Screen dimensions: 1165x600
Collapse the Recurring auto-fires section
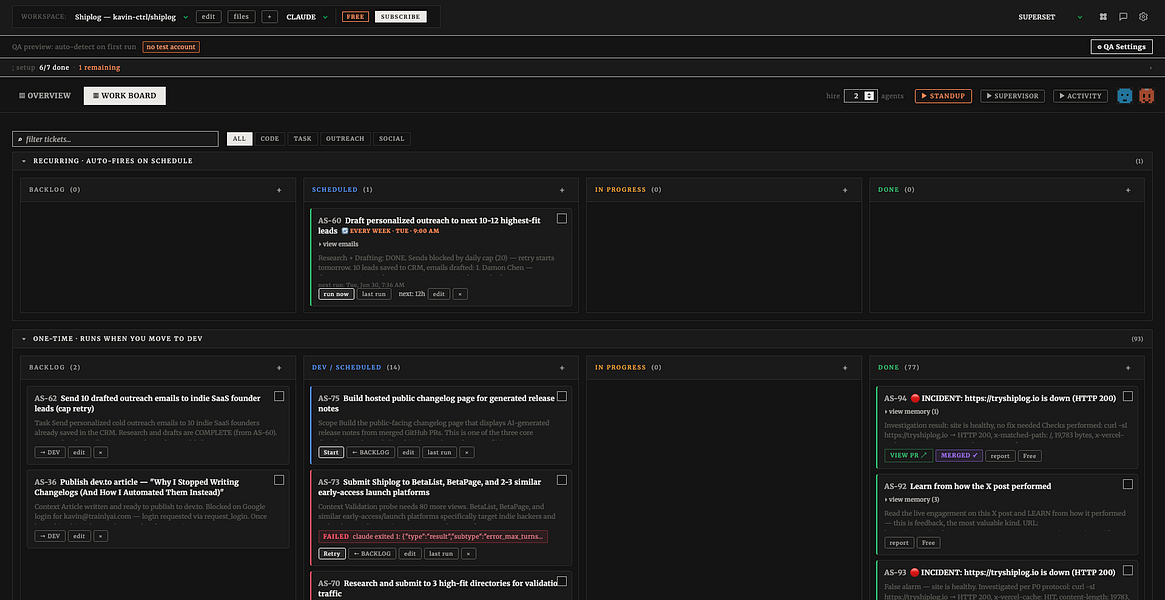click(x=24, y=161)
